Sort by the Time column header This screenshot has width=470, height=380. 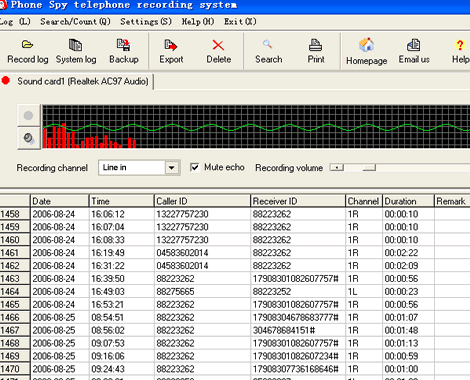[x=122, y=201]
